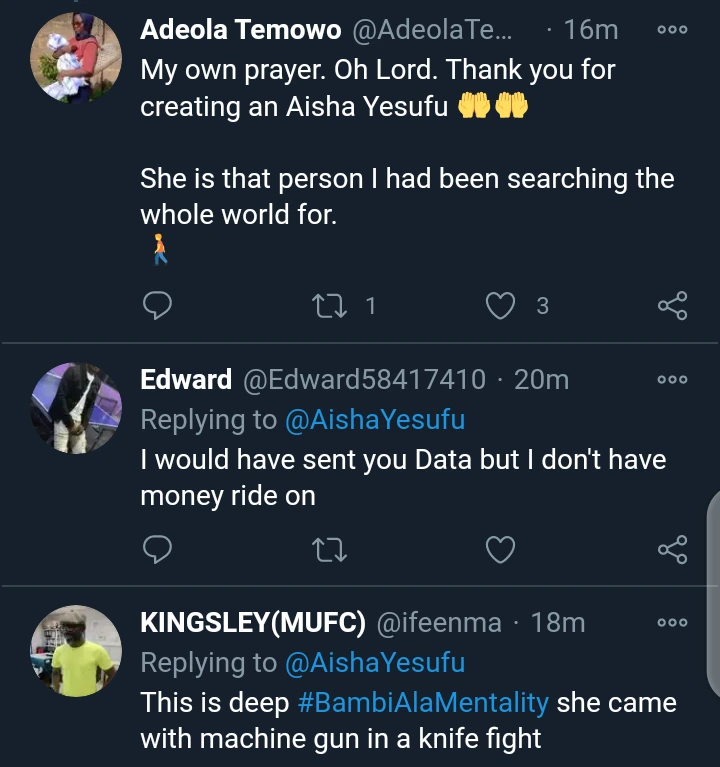Reply to Edward's tweet
Screen dimensions: 720x767
coord(157,549)
